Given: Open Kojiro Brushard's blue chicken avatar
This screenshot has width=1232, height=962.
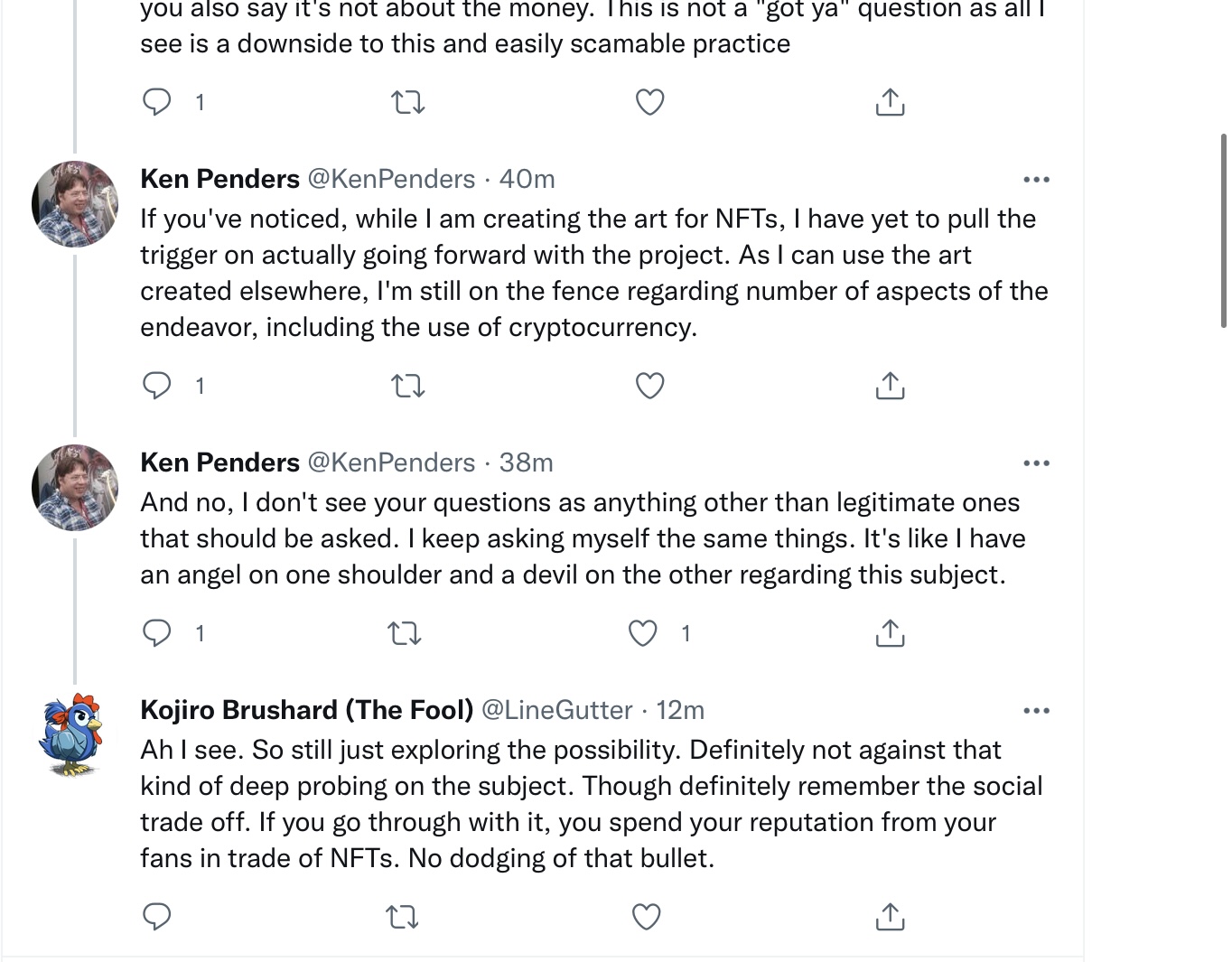Looking at the screenshot, I should pos(74,735).
